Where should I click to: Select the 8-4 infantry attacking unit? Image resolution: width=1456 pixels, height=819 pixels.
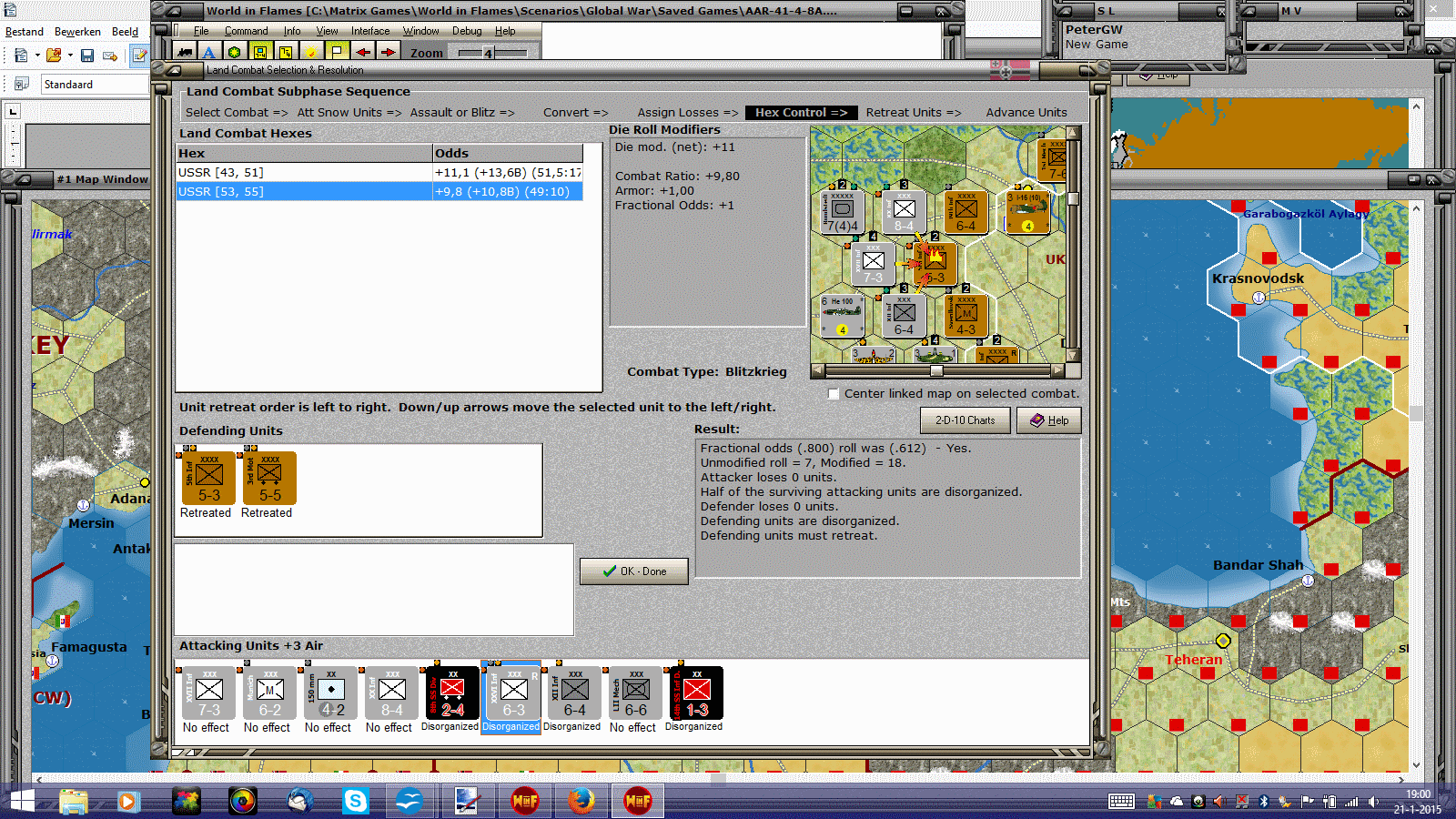tap(392, 693)
